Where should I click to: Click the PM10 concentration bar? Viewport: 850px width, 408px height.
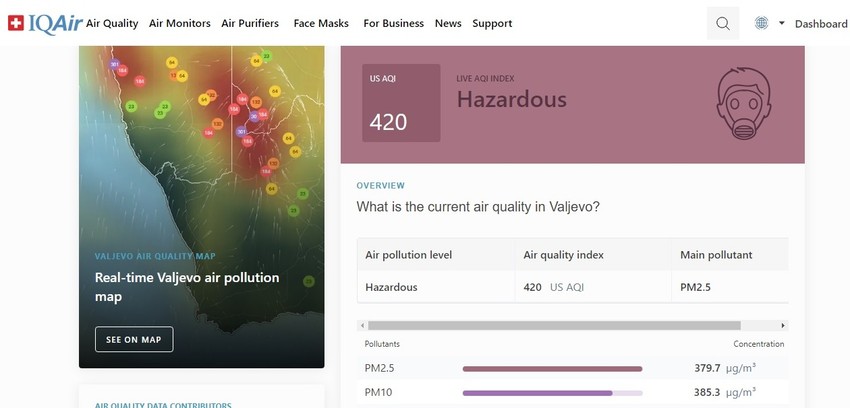click(552, 393)
